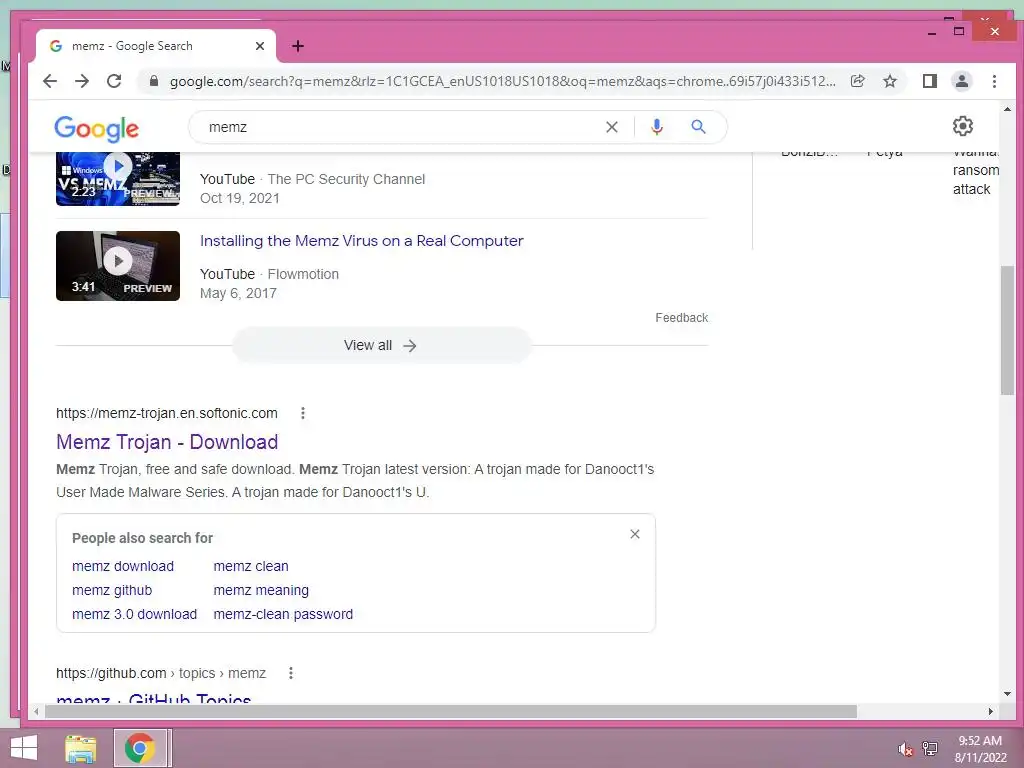Image resolution: width=1024 pixels, height=768 pixels.
Task: Bookmark this tab with star icon
Action: (x=889, y=81)
